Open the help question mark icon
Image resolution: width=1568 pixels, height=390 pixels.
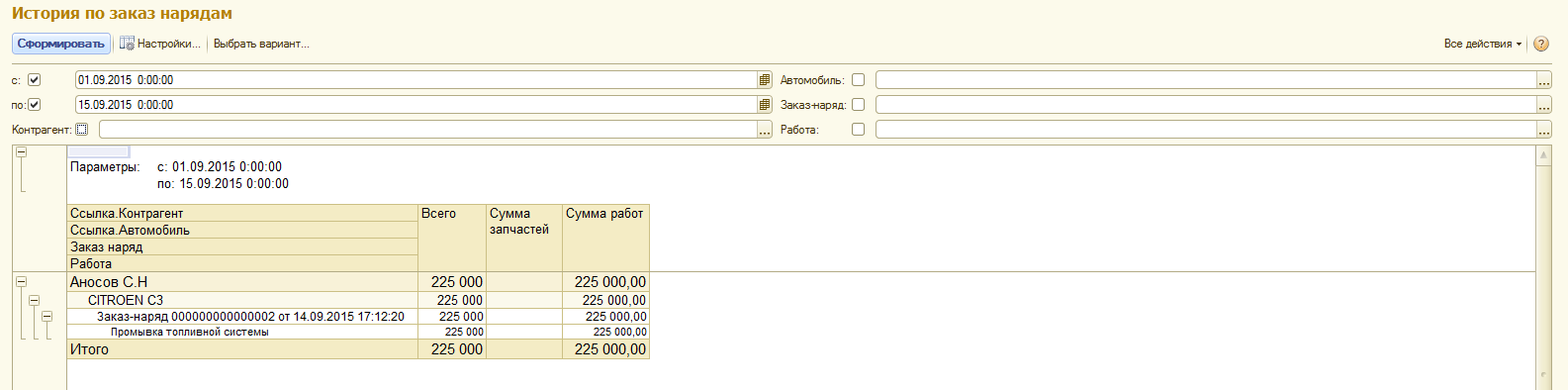point(1541,44)
